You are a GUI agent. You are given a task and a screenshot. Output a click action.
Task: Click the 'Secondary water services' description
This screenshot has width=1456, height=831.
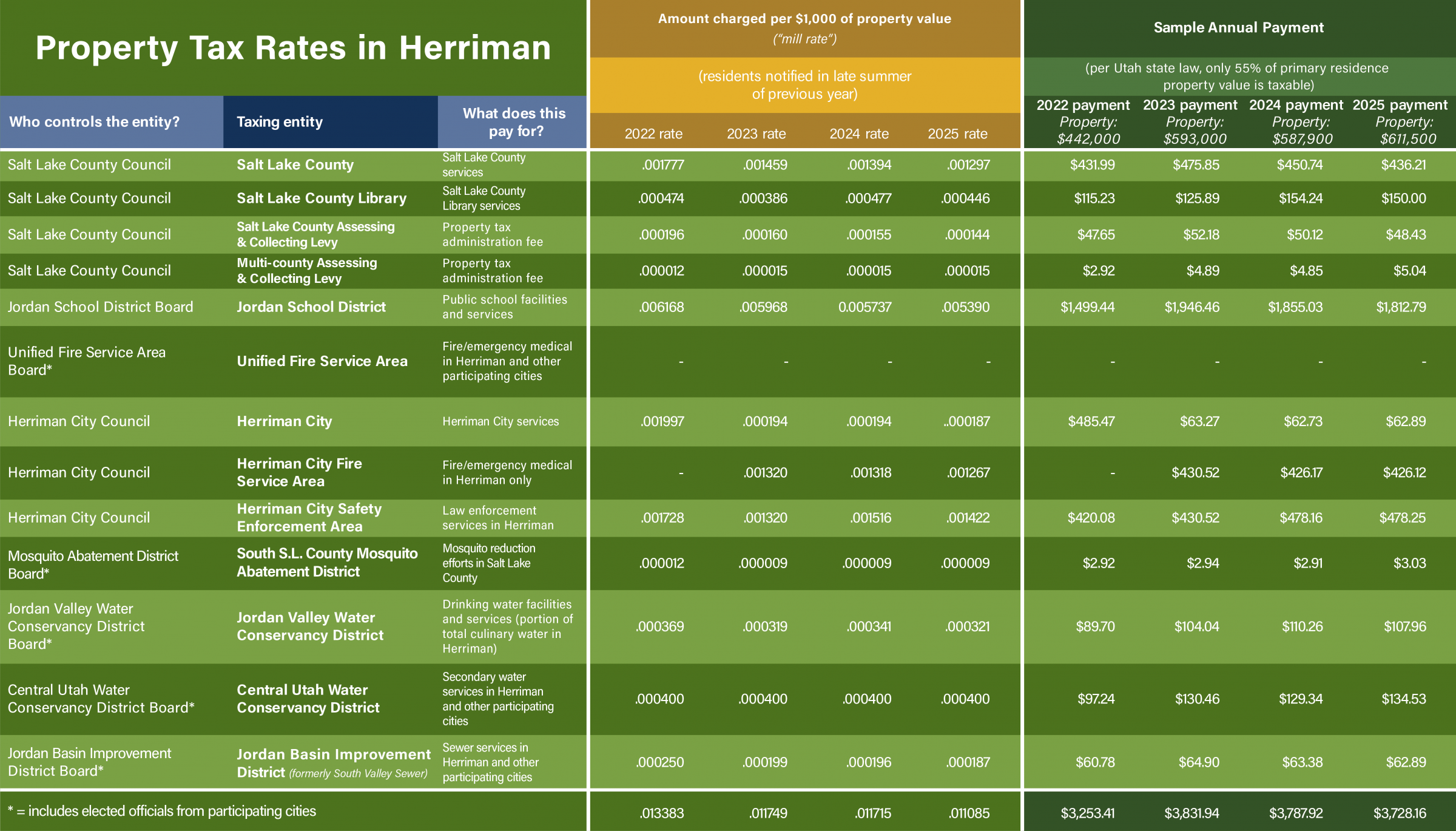pyautogui.click(x=498, y=699)
